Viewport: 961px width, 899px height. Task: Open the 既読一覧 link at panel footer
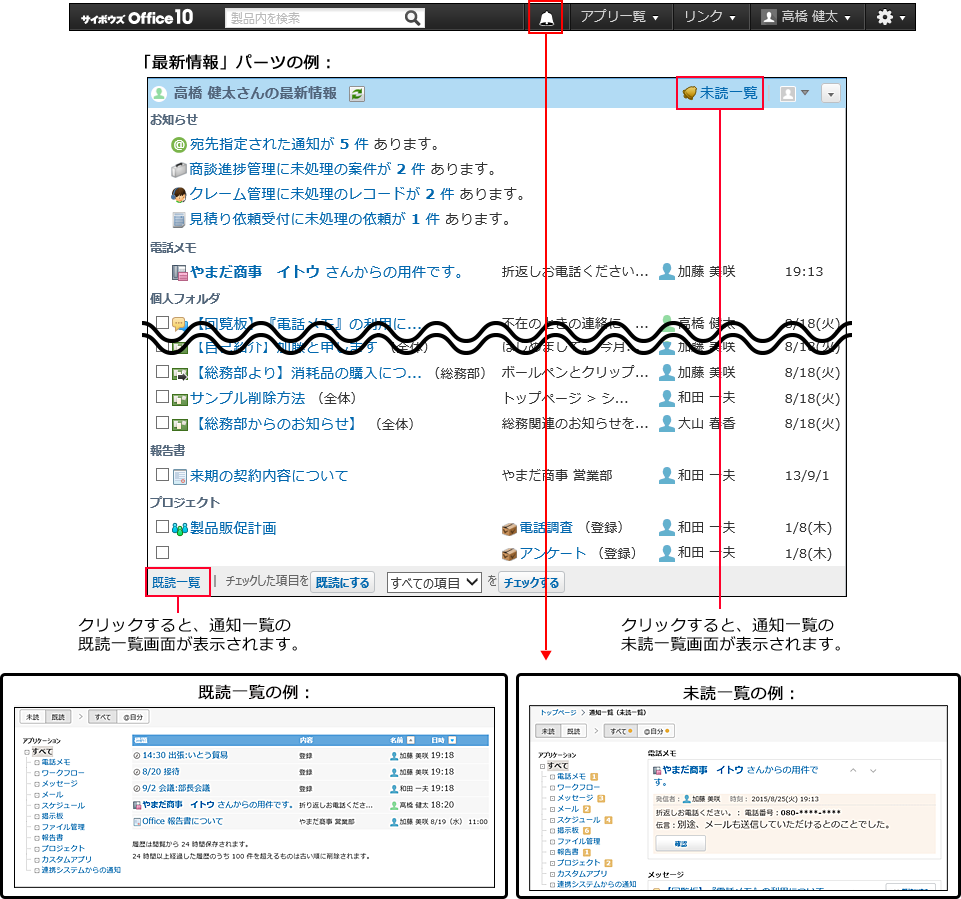point(177,583)
